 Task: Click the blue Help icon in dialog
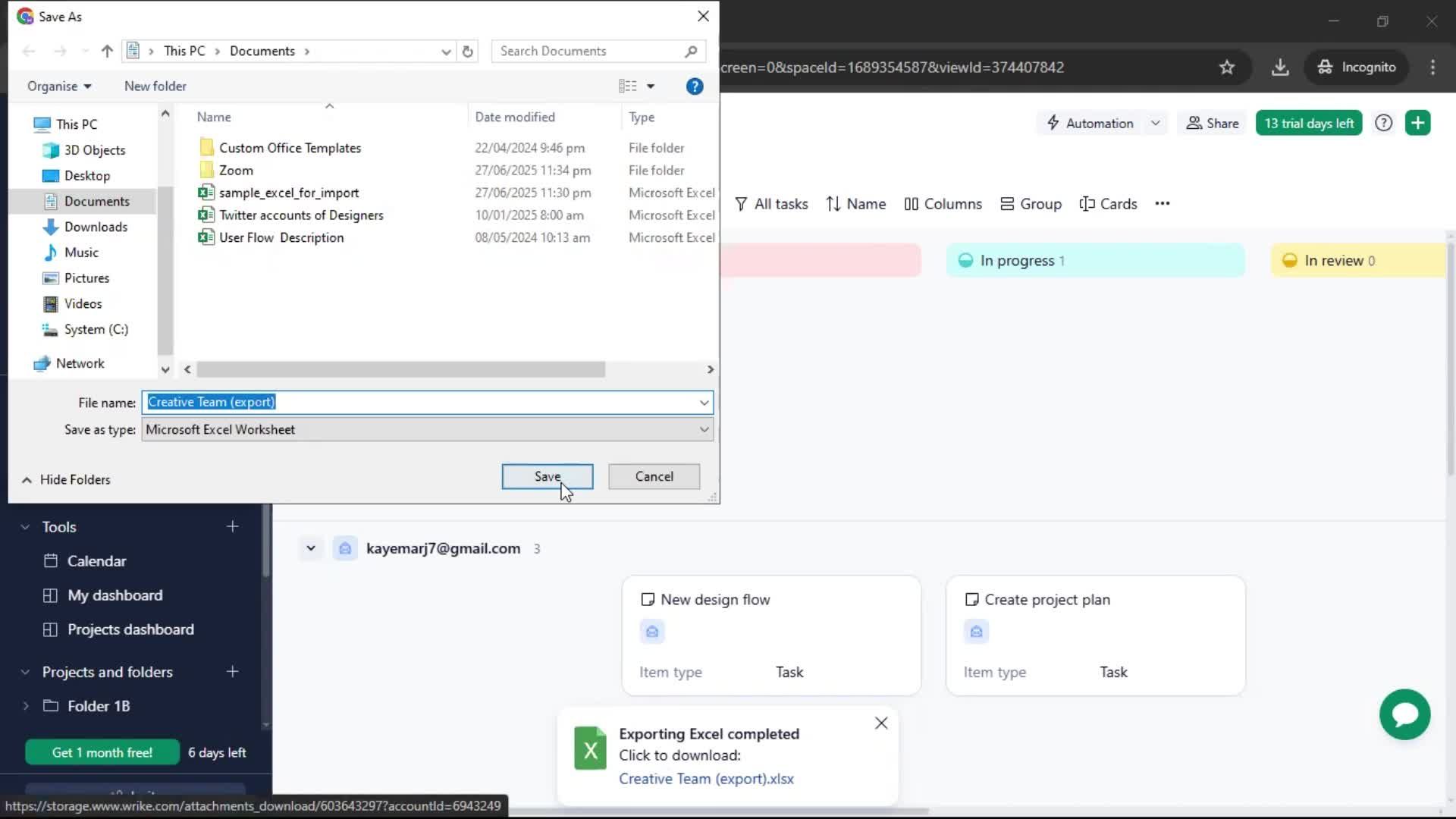[694, 86]
